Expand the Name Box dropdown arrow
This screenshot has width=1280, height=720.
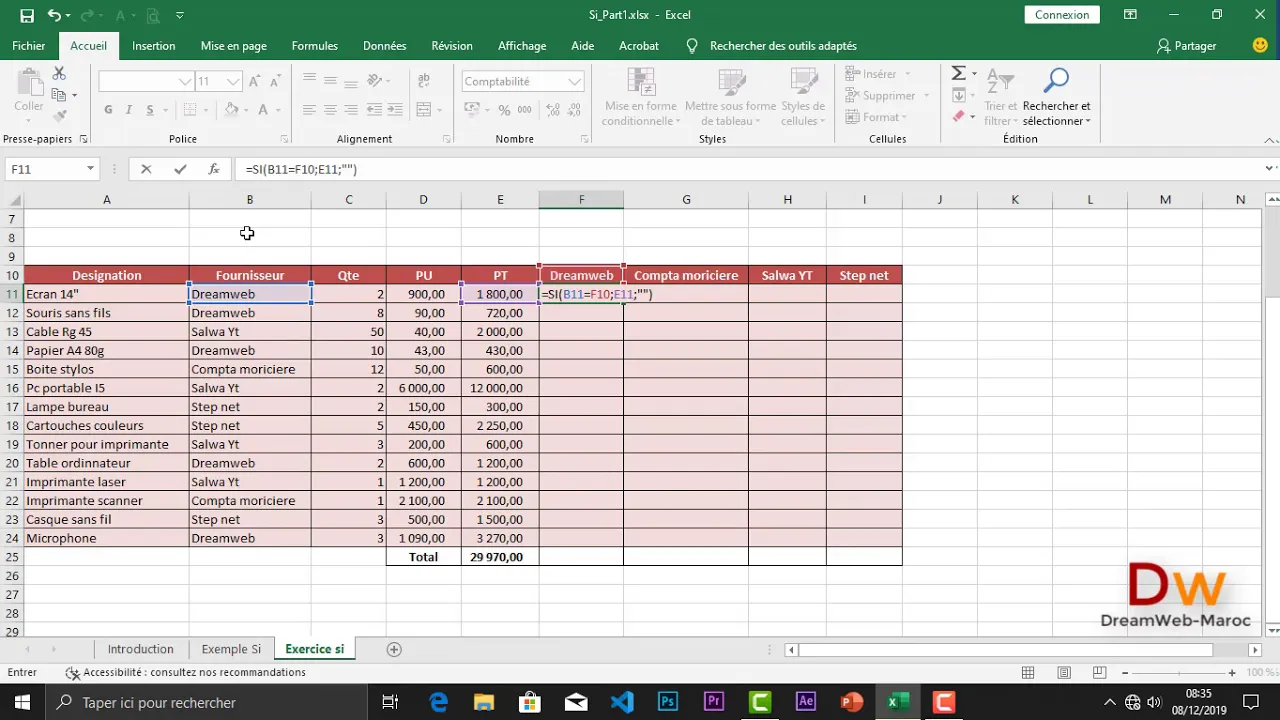(x=90, y=170)
